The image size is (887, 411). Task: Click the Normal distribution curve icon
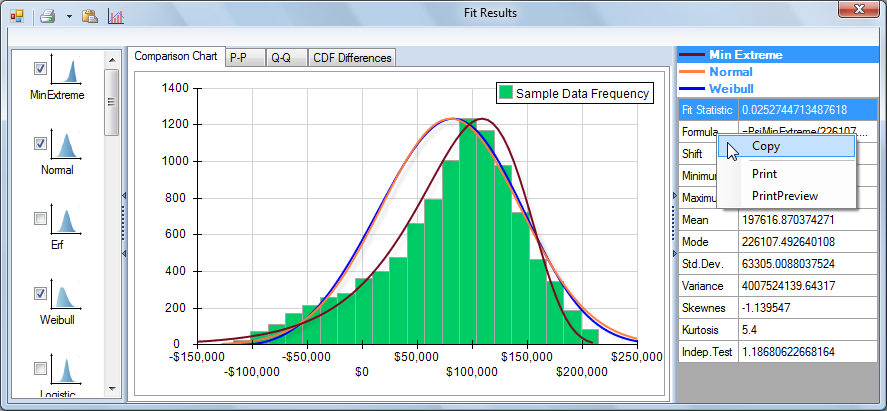click(68, 146)
